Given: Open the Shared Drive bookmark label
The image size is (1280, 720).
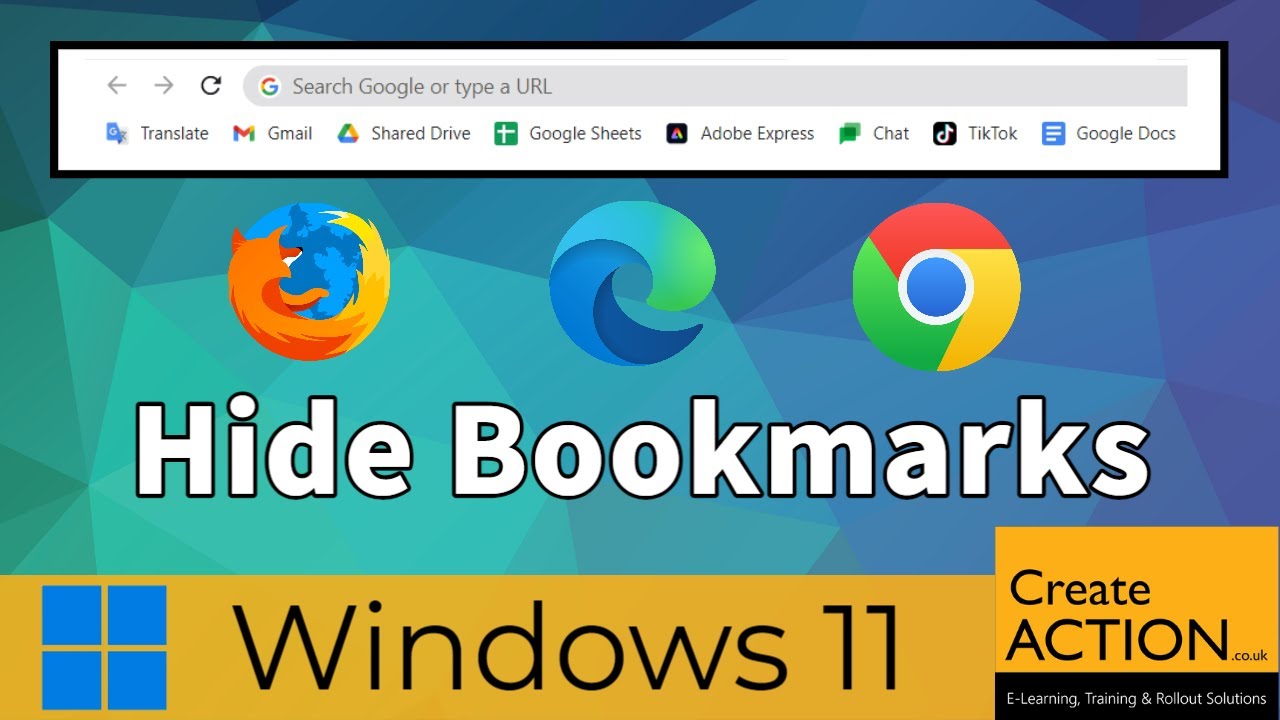Looking at the screenshot, I should [x=420, y=133].
